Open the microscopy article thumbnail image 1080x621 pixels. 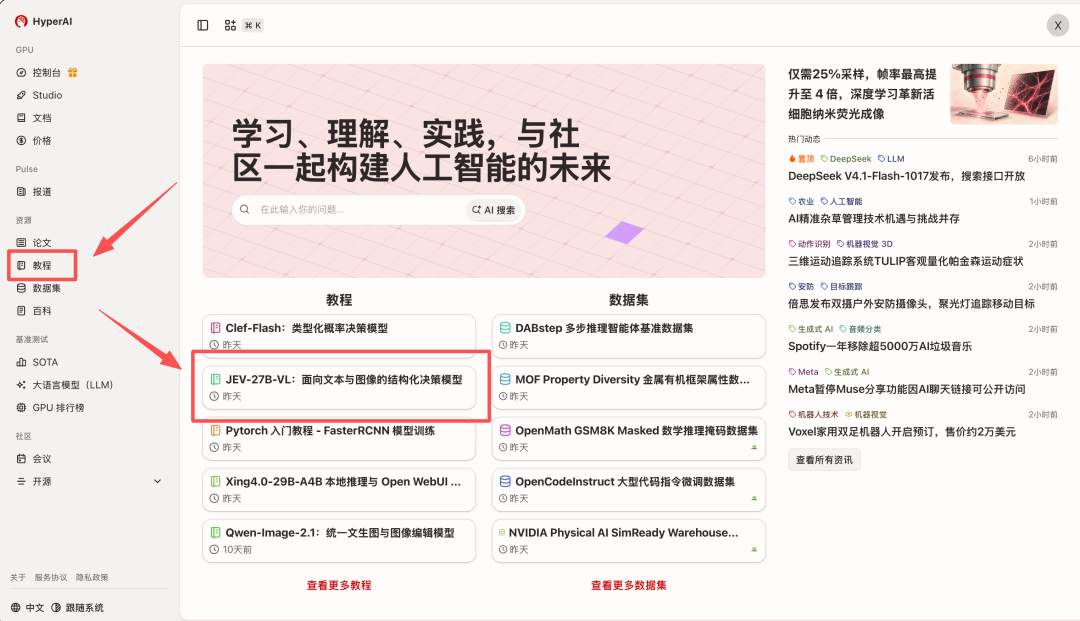click(x=1004, y=94)
